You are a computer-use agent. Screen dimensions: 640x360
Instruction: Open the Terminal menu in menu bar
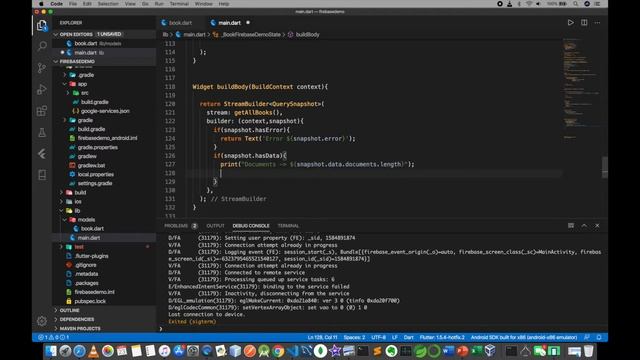[179, 4]
